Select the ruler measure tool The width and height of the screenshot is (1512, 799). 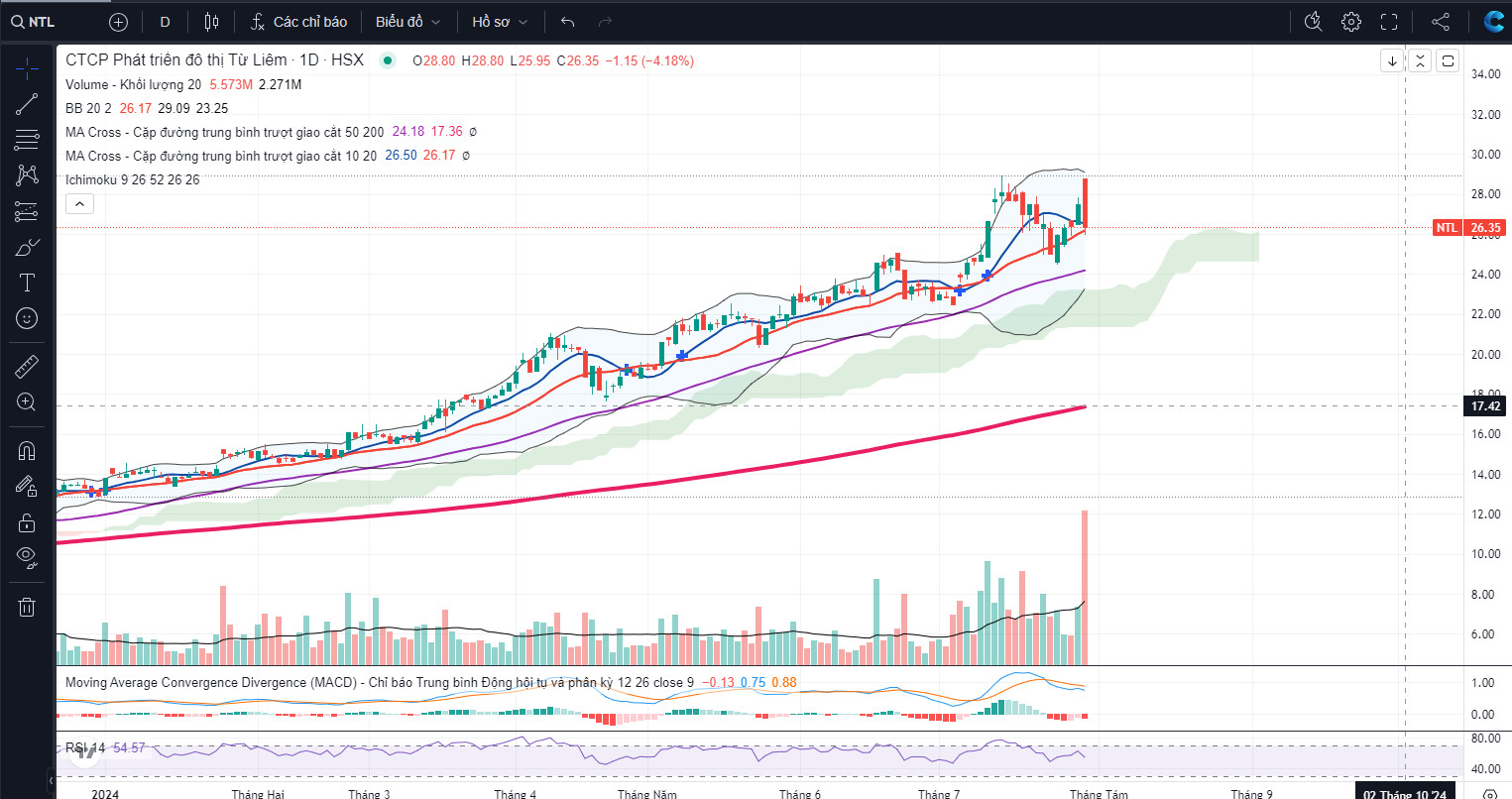tap(27, 367)
